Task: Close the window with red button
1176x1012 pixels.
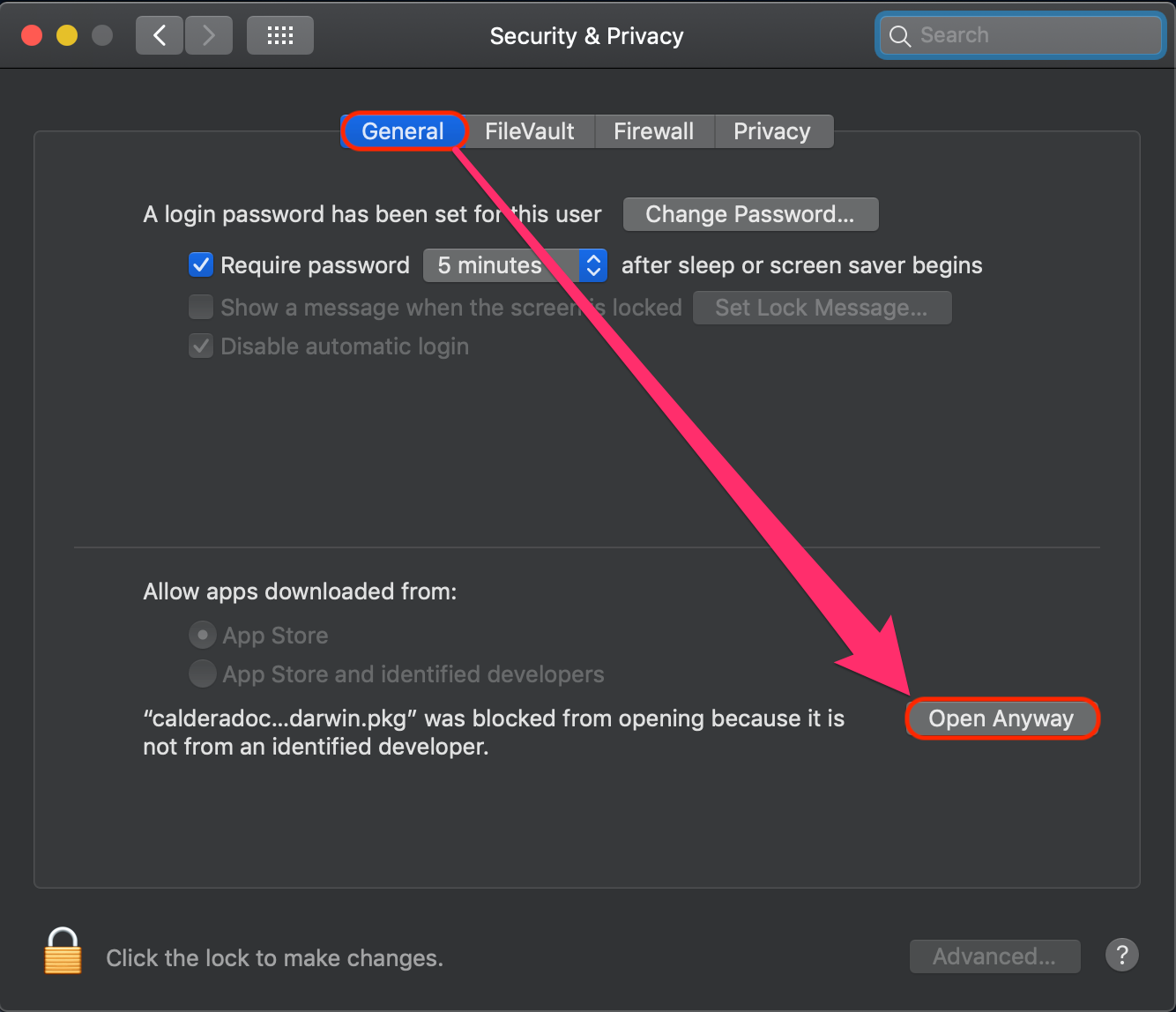Action: [x=33, y=35]
